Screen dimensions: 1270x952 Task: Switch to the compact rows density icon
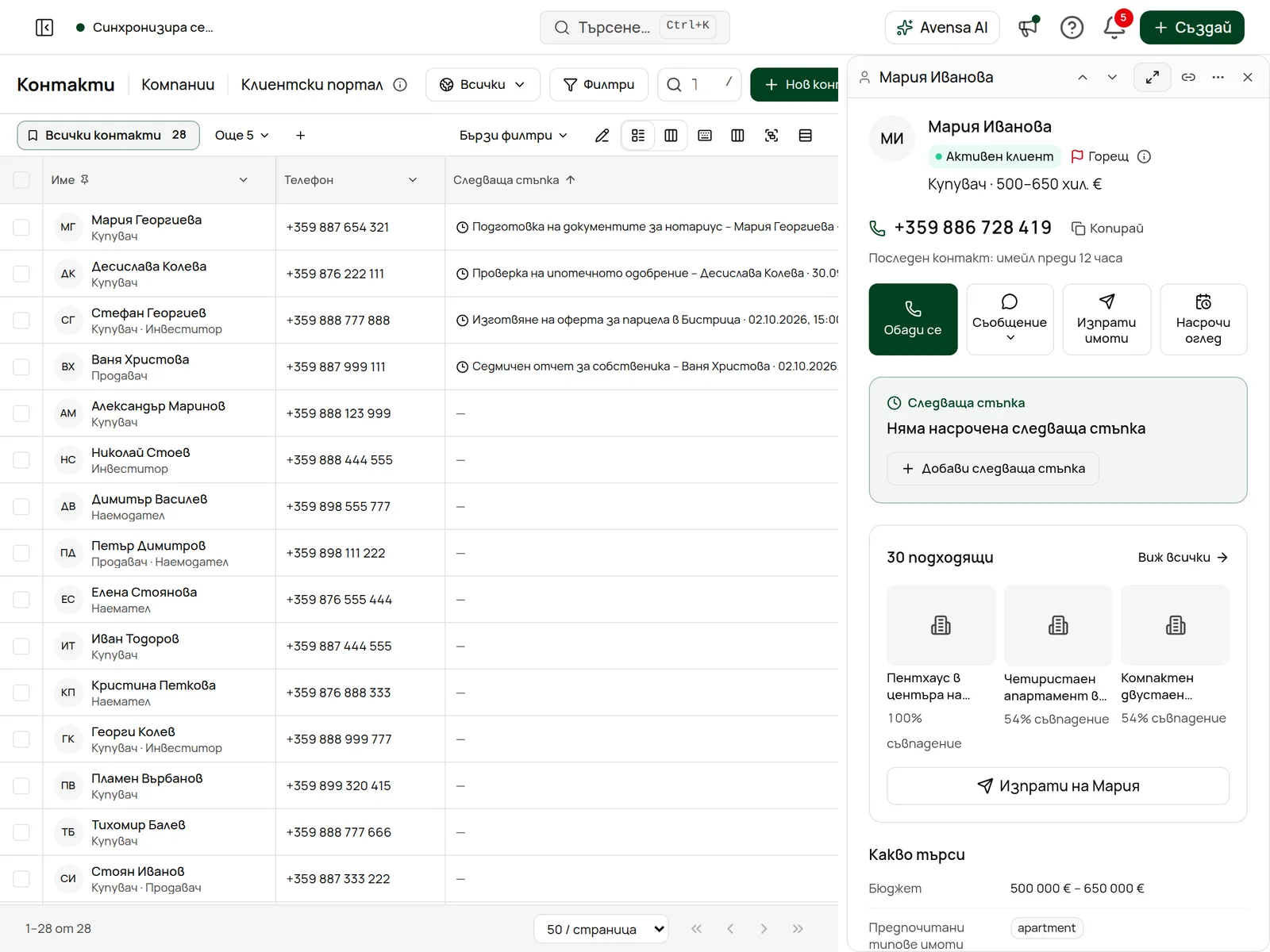[805, 136]
